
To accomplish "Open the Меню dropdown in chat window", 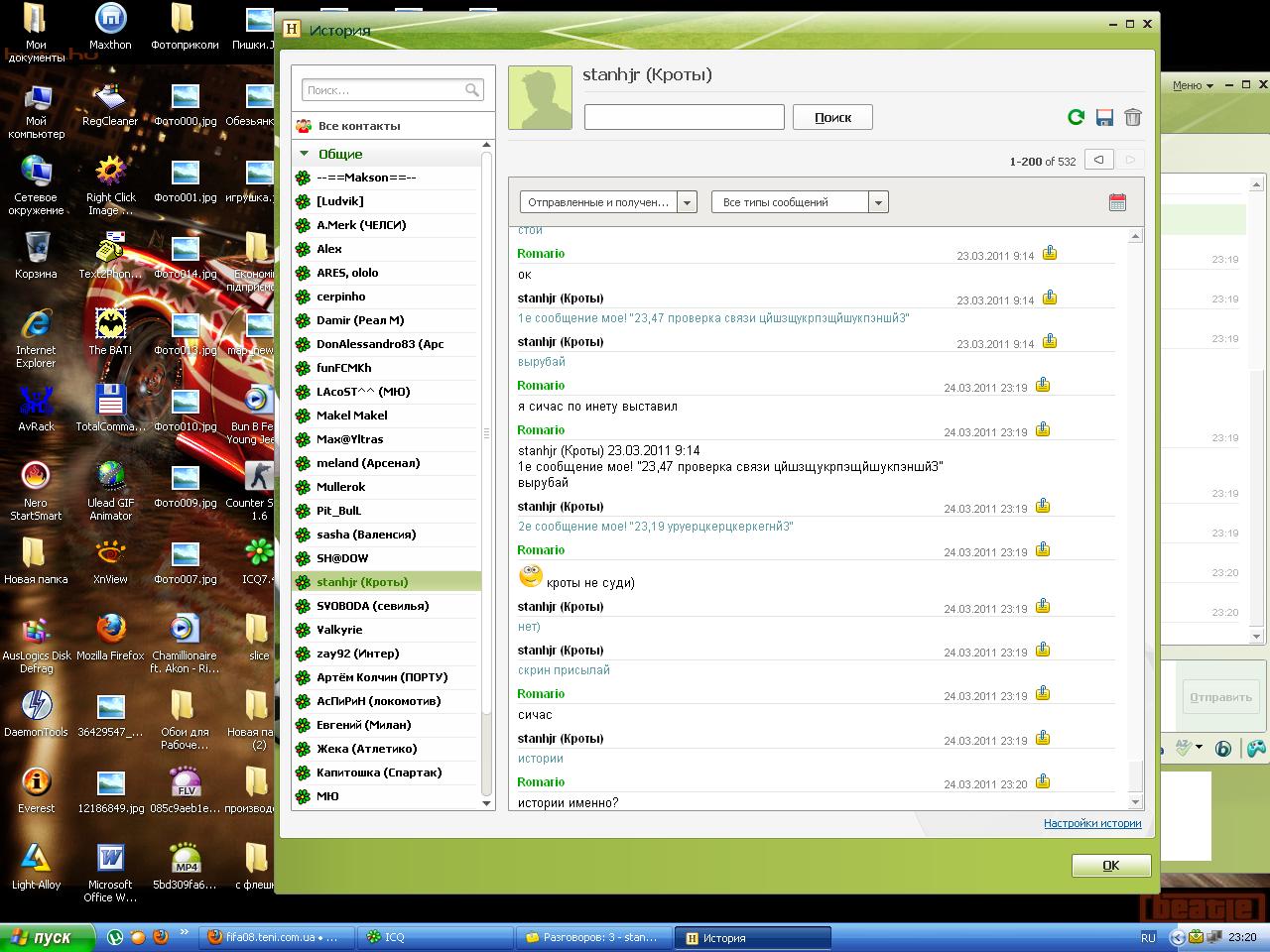I will point(1193,85).
